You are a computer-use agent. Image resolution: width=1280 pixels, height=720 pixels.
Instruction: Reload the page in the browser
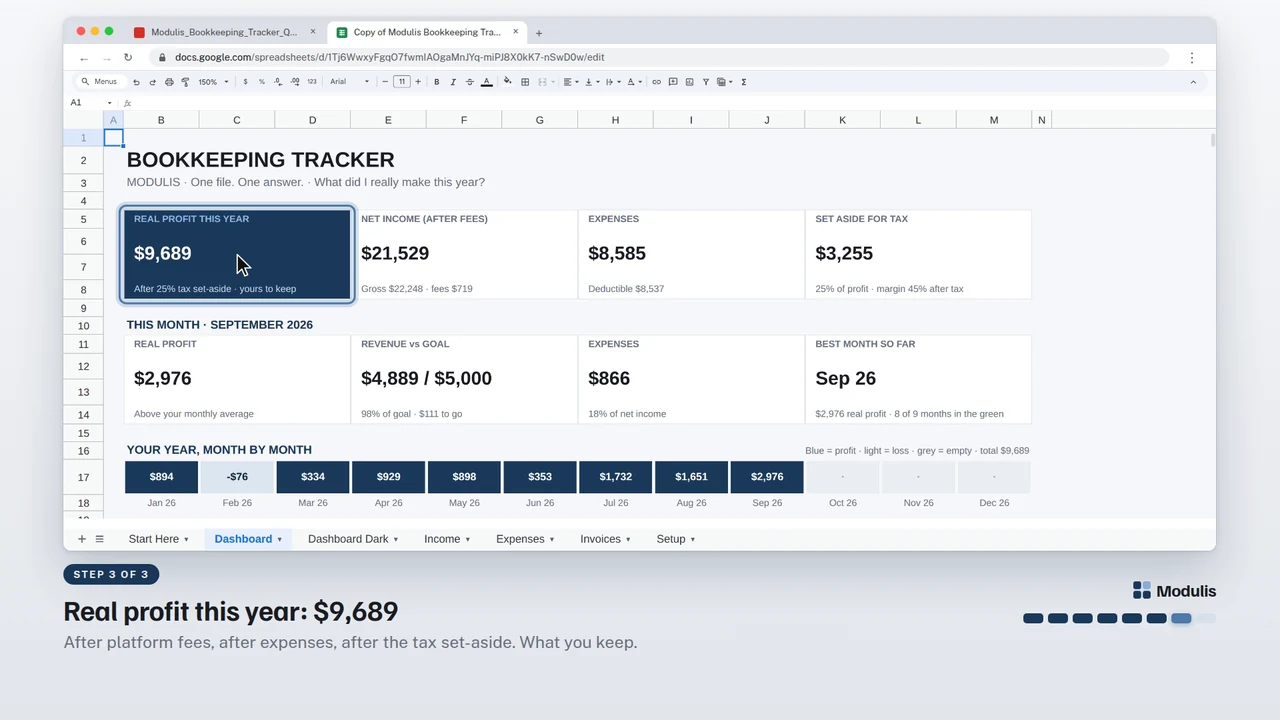point(128,58)
